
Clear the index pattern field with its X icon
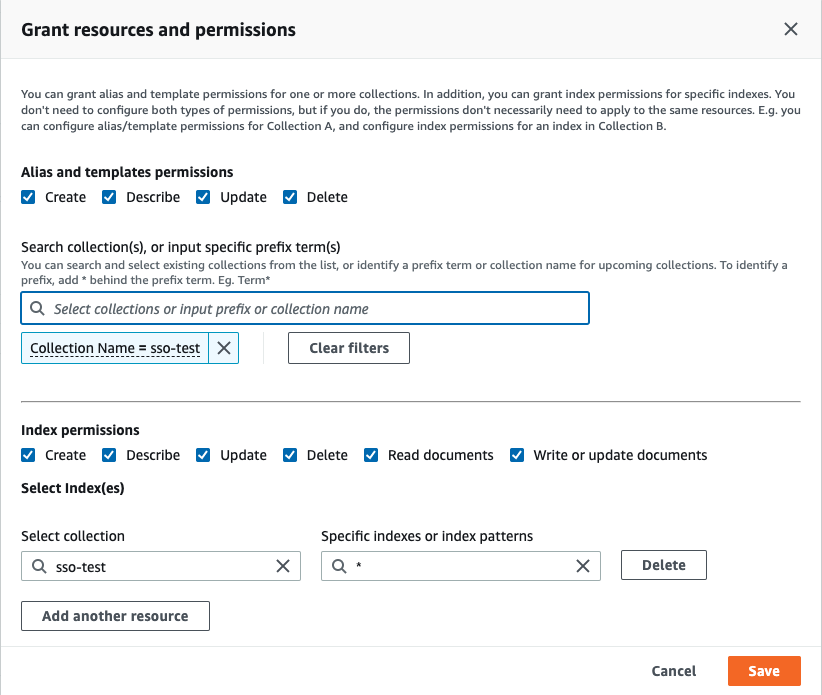[583, 566]
